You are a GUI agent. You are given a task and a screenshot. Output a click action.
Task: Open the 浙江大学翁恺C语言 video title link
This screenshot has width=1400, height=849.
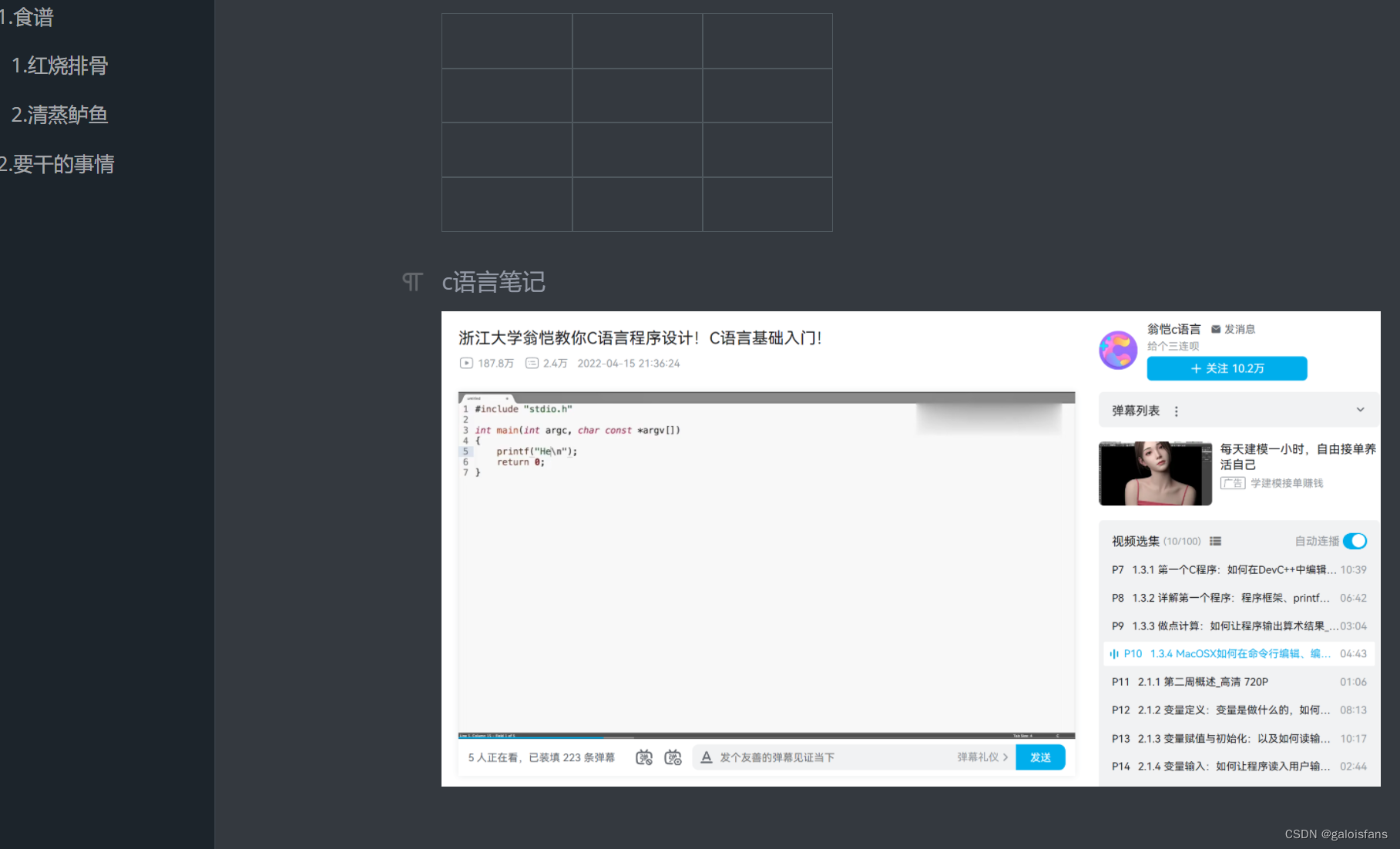coord(640,337)
